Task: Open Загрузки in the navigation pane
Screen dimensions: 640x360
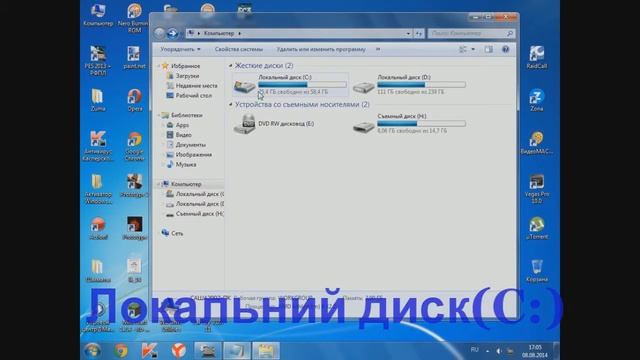Action: point(187,76)
